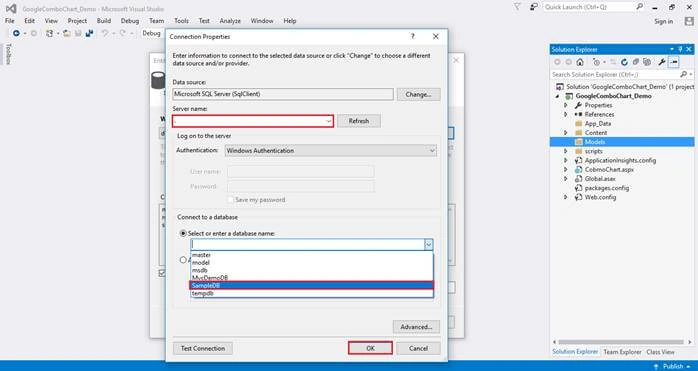Select CobmoChart.aspx in Solution Explorer
698x371 pixels.
coord(609,170)
